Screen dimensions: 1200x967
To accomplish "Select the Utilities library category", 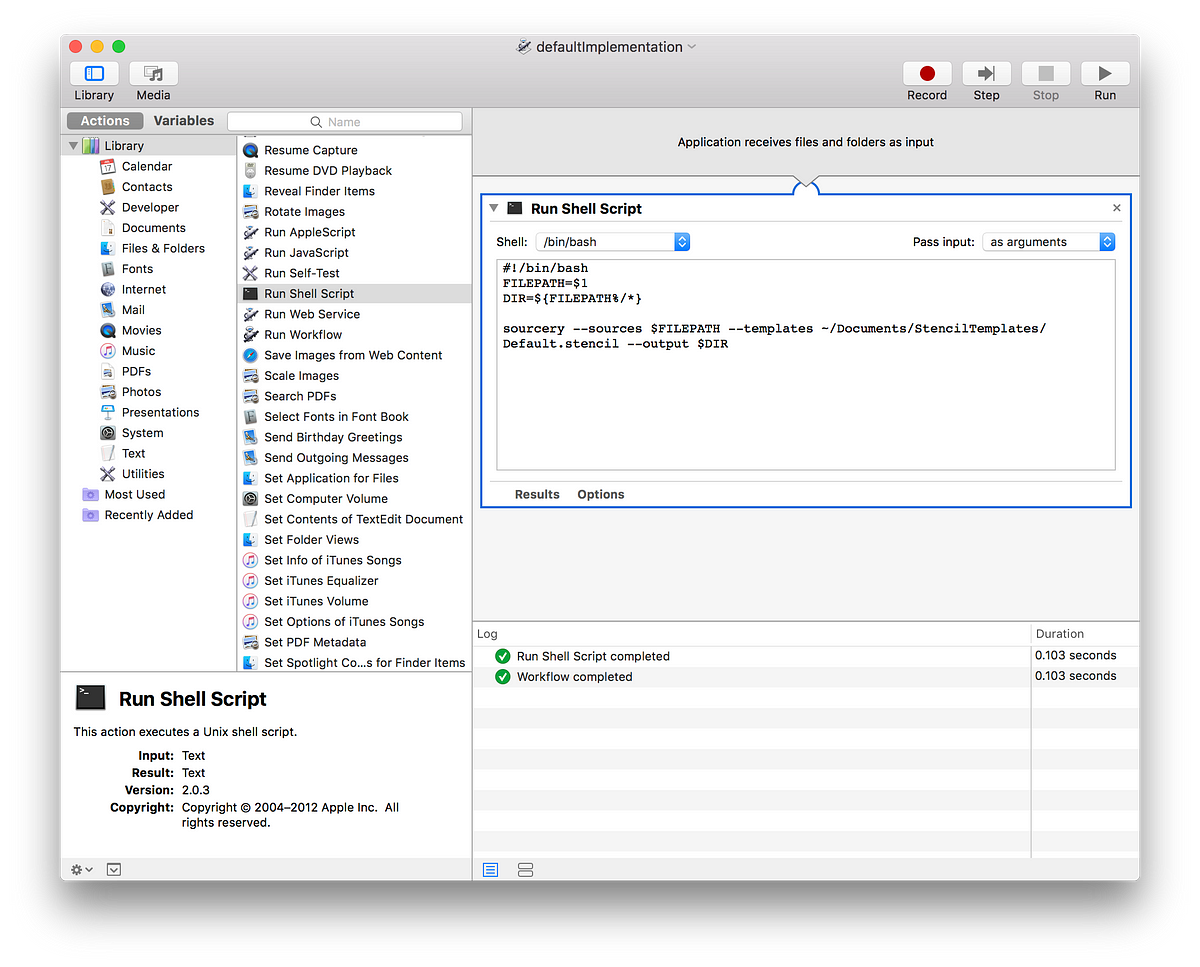I will (x=143, y=474).
